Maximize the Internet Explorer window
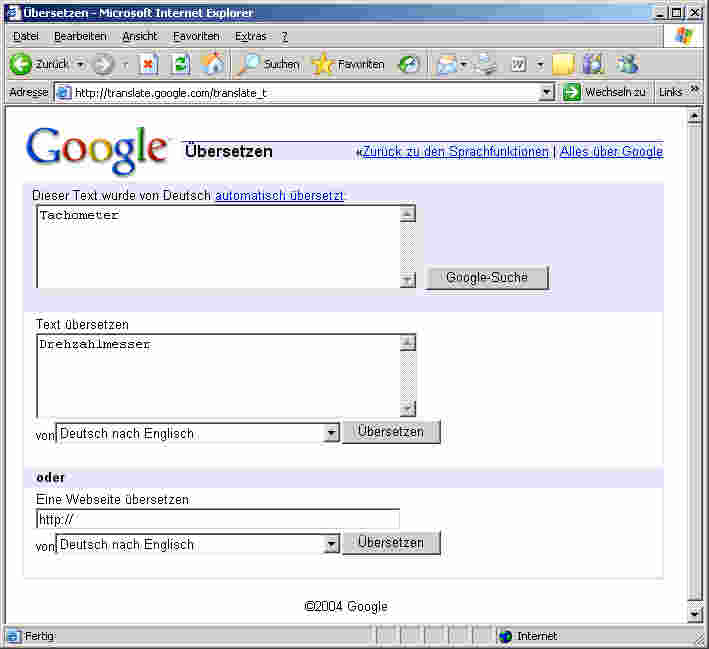709x649 pixels. click(676, 14)
